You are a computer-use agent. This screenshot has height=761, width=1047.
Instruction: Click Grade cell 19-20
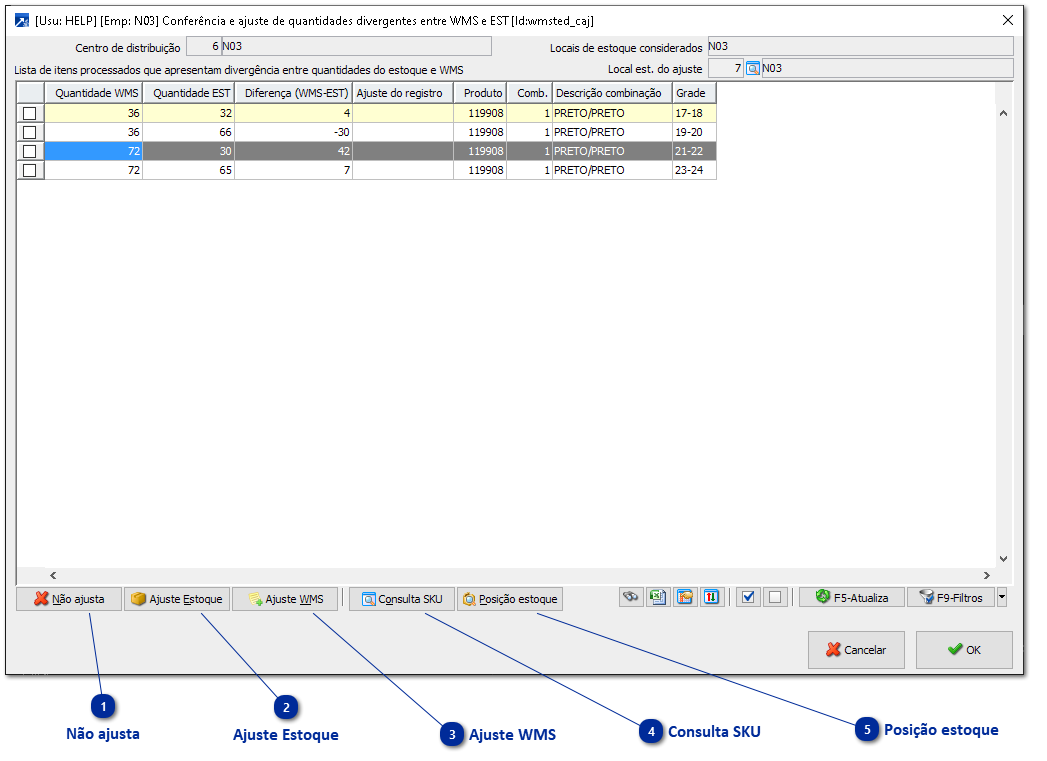(694, 132)
